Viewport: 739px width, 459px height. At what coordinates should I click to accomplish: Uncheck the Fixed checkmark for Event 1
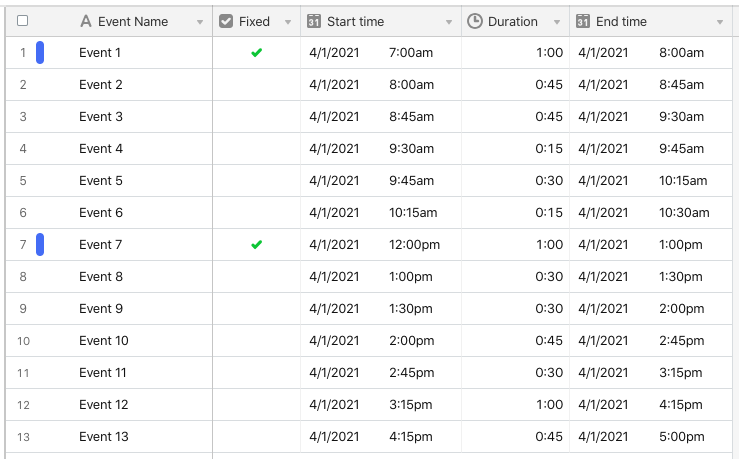[257, 53]
